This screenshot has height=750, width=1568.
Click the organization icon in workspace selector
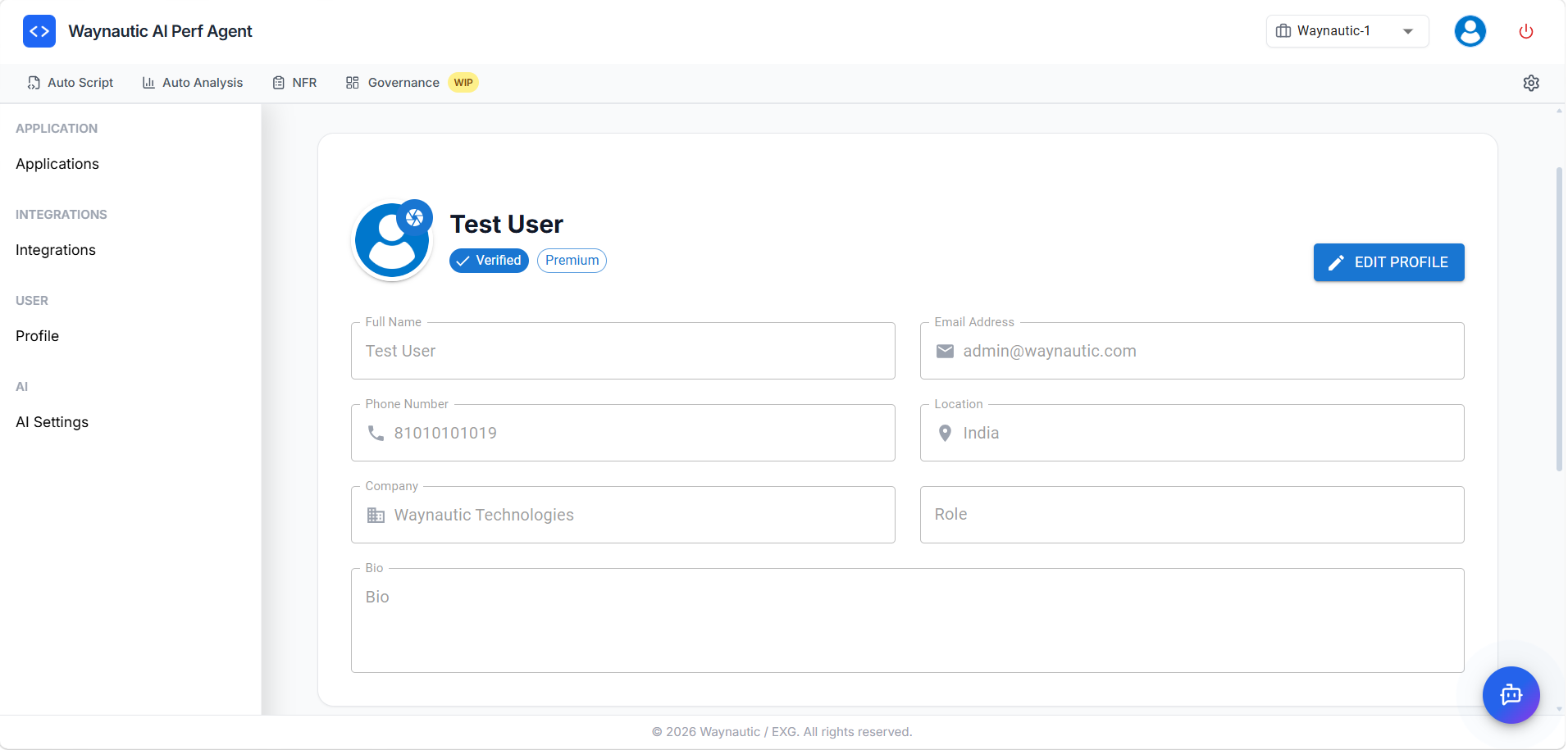(x=1283, y=30)
